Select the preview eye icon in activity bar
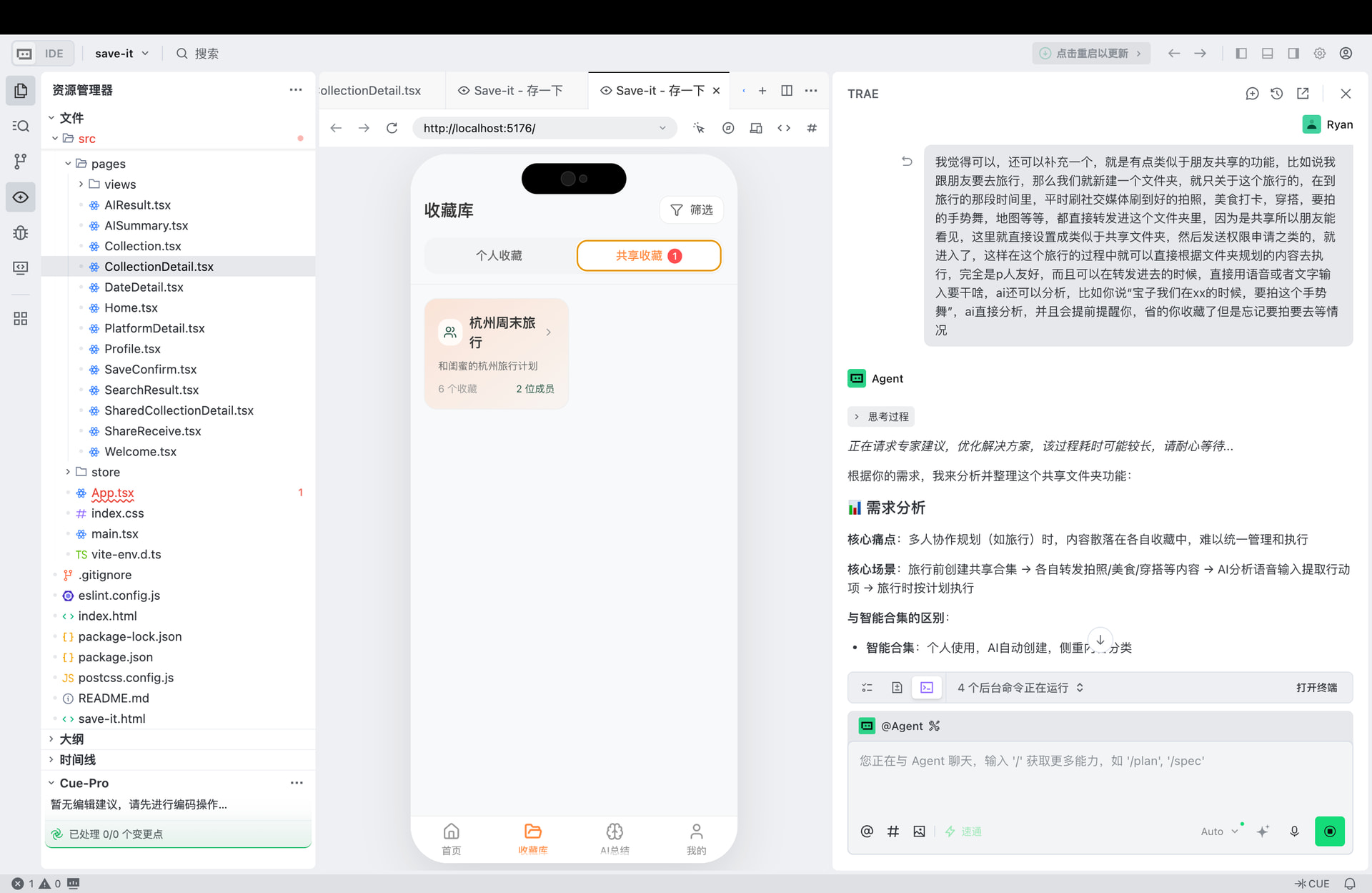Viewport: 1372px width, 893px height. pyautogui.click(x=21, y=197)
